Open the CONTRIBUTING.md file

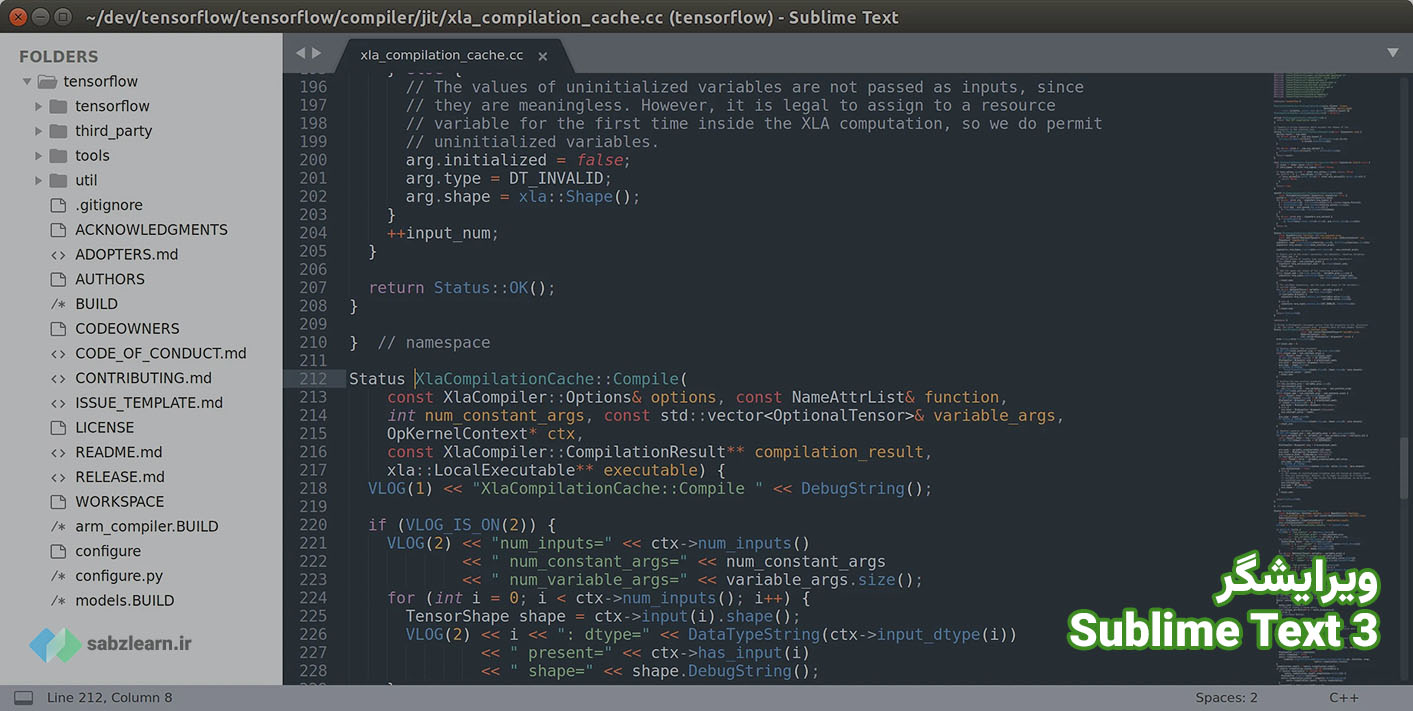(x=143, y=378)
